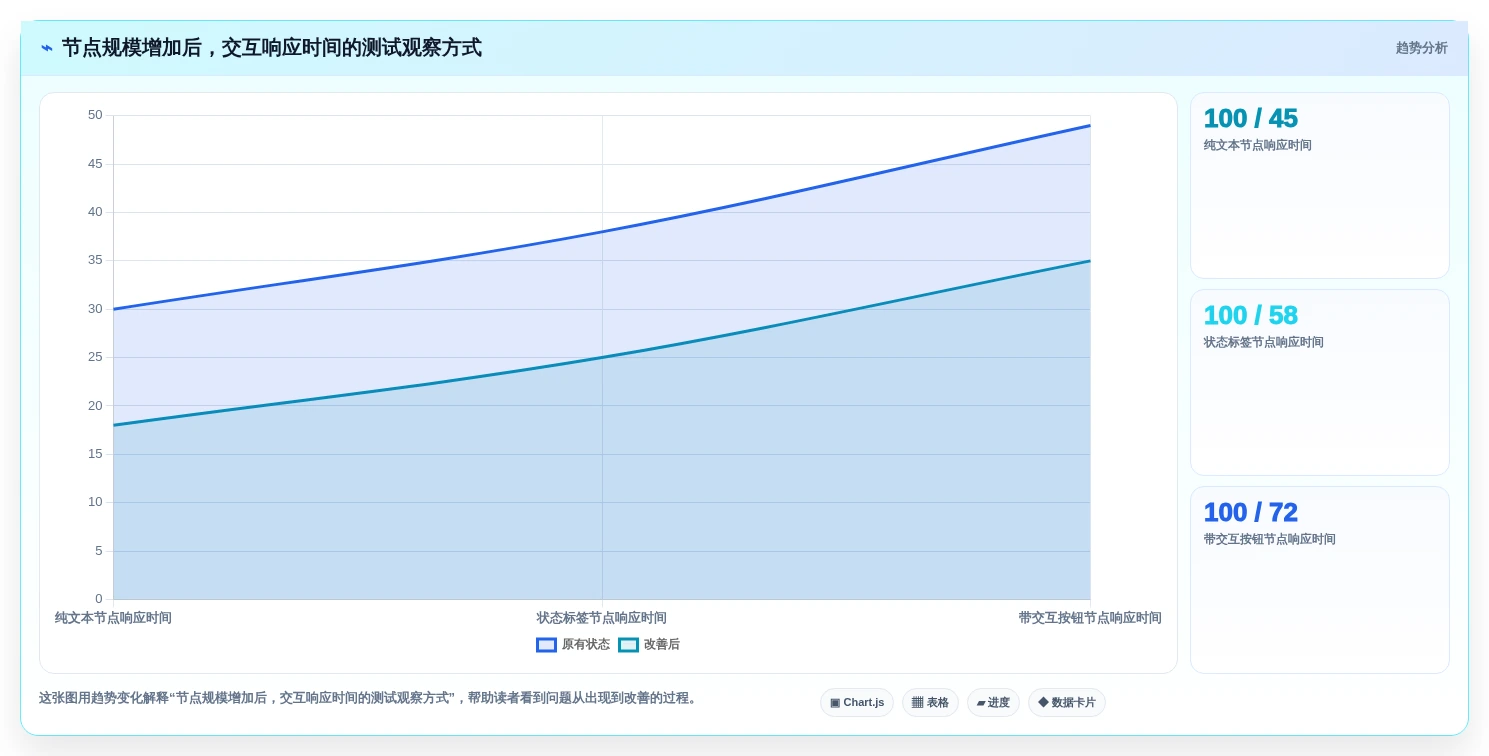Toggle the 原有状态 legend swatch

coord(546,645)
